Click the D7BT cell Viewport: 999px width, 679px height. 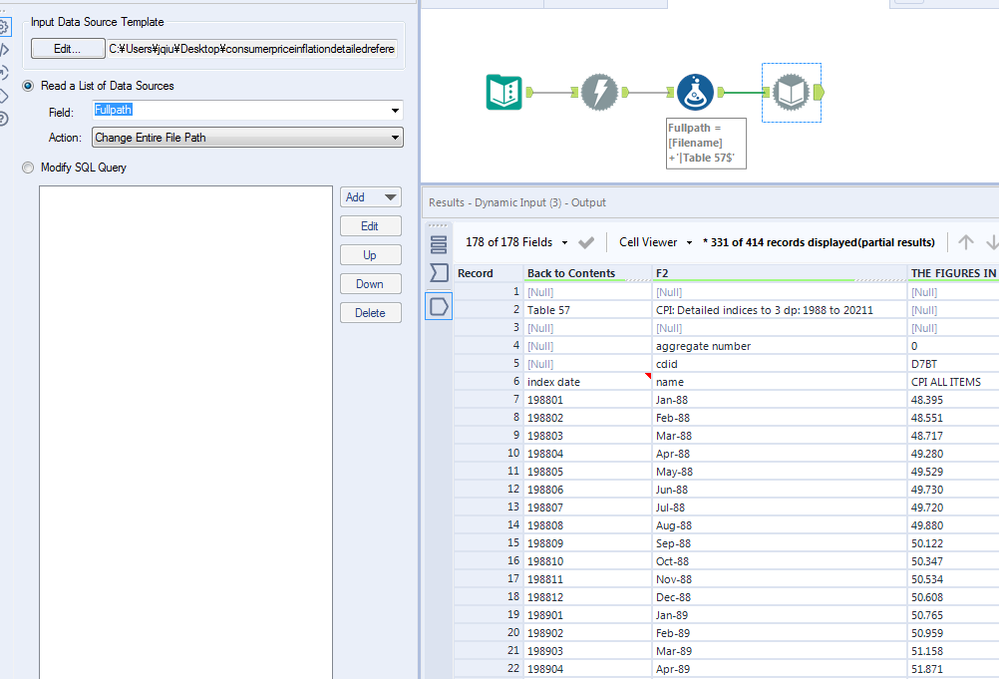953,364
